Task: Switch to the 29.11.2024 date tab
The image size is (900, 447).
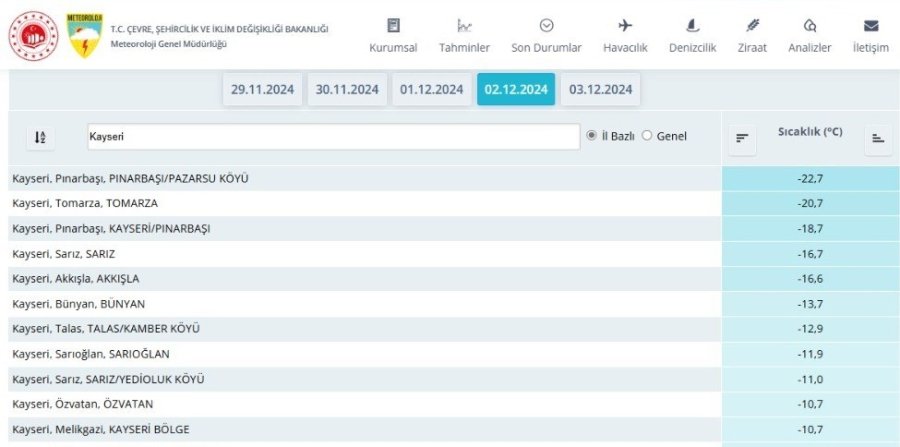Action: coord(262,89)
